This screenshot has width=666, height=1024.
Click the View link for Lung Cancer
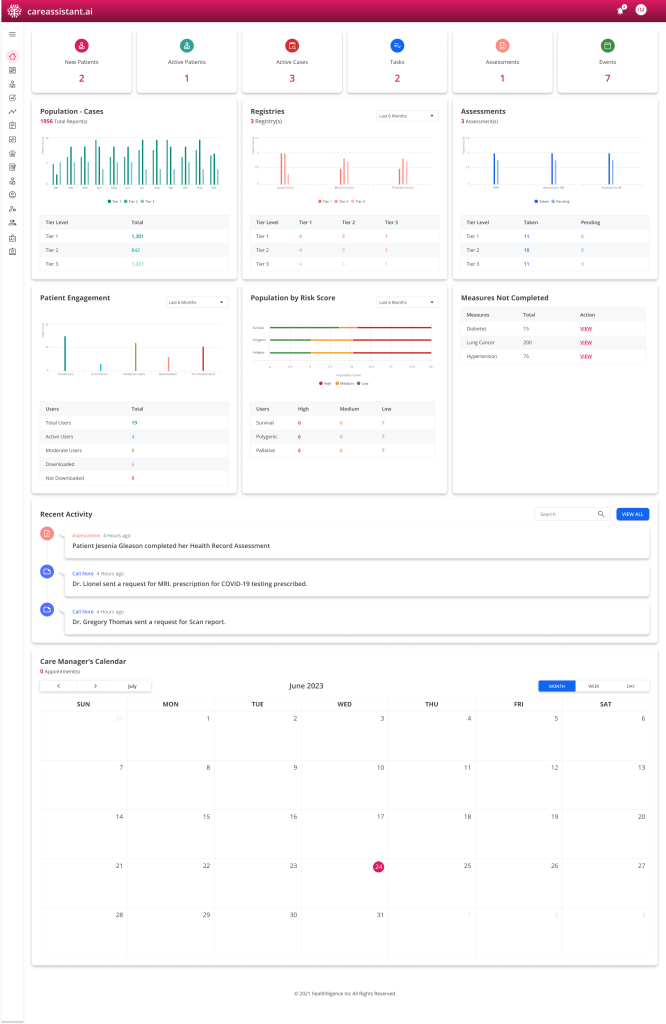(586, 342)
